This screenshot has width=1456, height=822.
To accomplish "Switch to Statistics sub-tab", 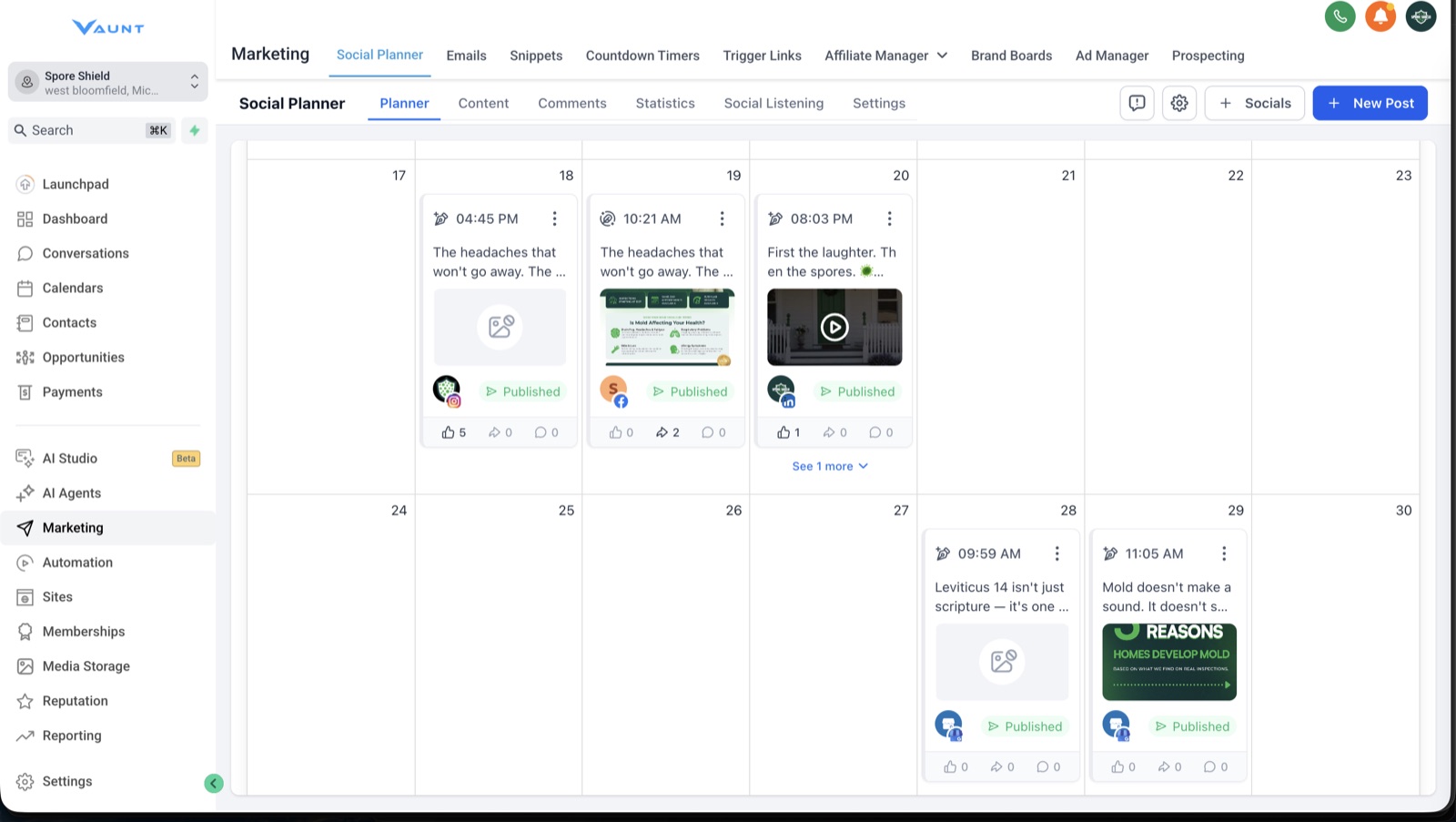I will pos(665,103).
